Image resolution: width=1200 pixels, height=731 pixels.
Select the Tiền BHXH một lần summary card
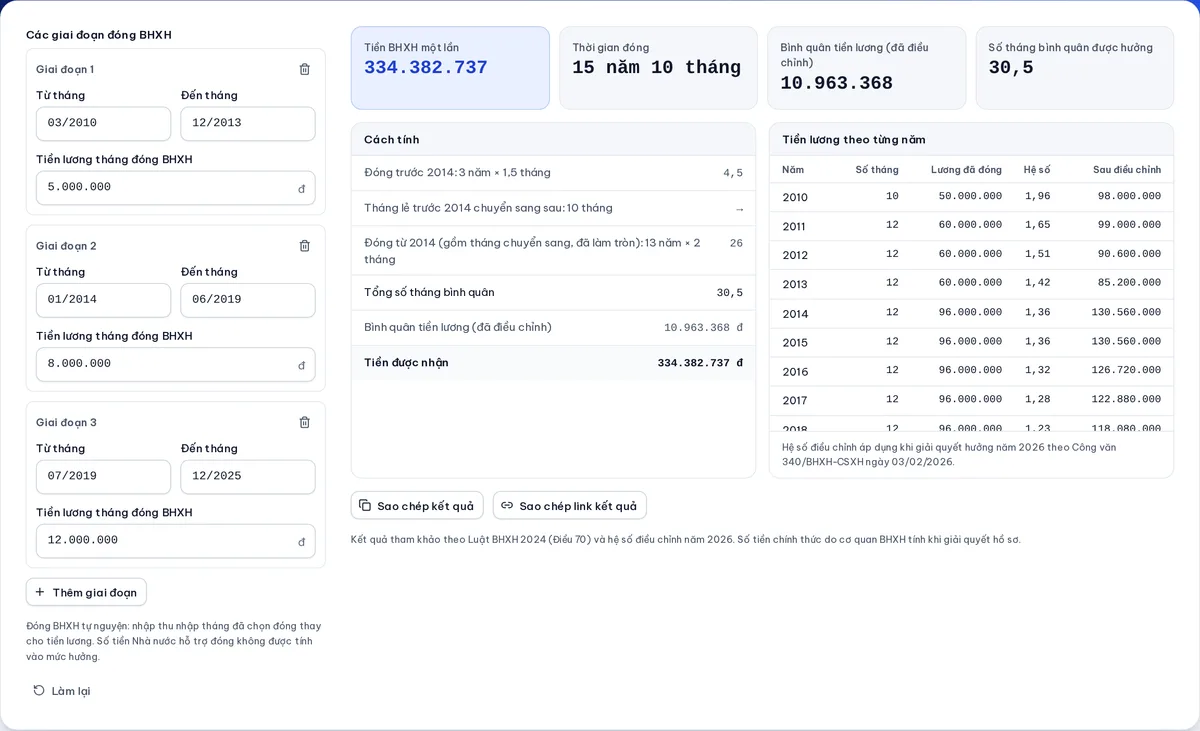coord(450,68)
